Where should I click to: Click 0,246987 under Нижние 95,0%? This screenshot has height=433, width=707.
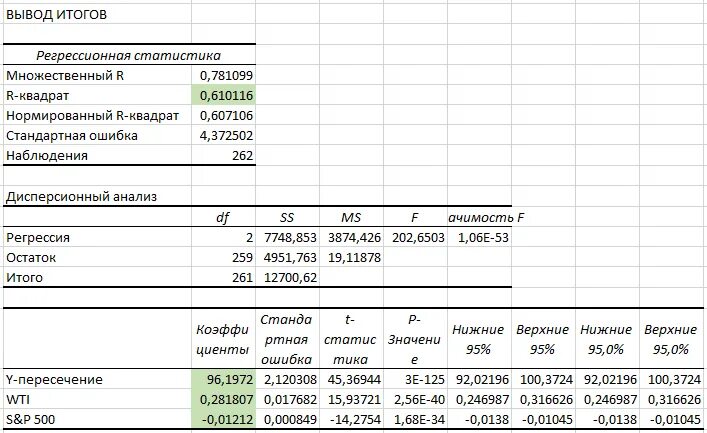click(x=611, y=399)
